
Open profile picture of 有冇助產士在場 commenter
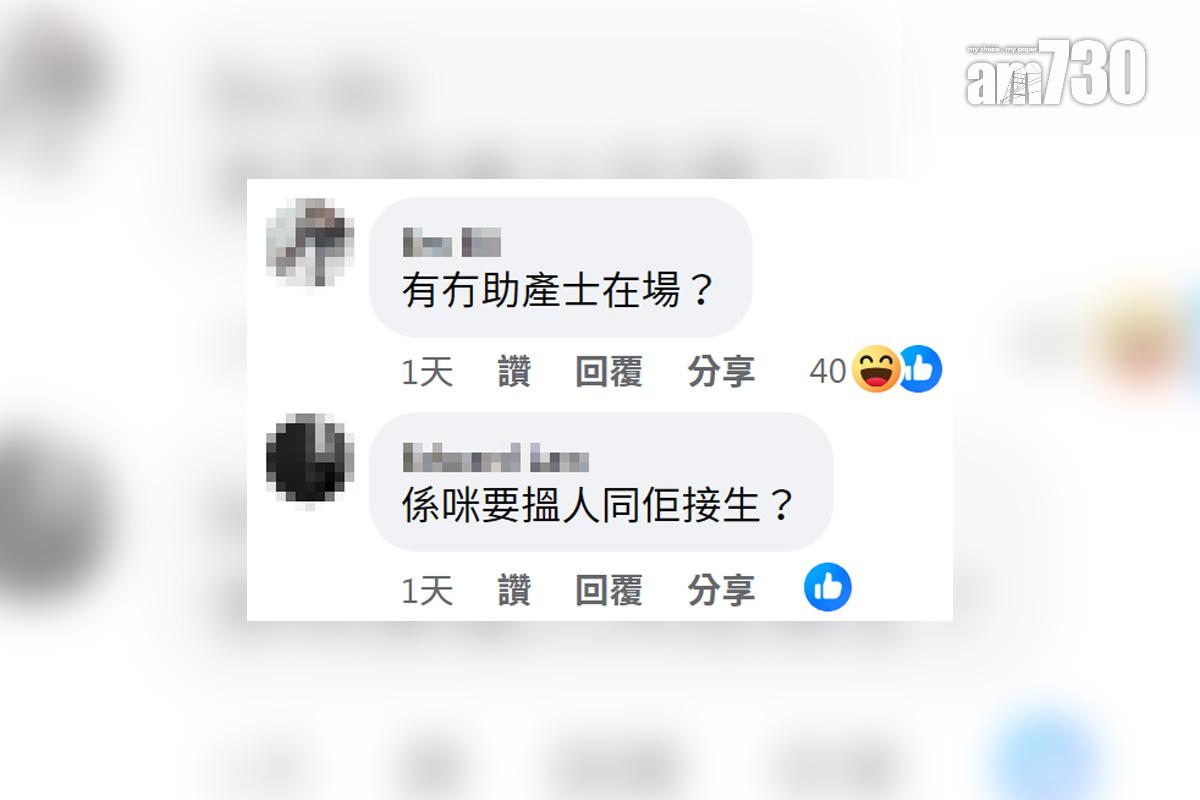click(310, 244)
